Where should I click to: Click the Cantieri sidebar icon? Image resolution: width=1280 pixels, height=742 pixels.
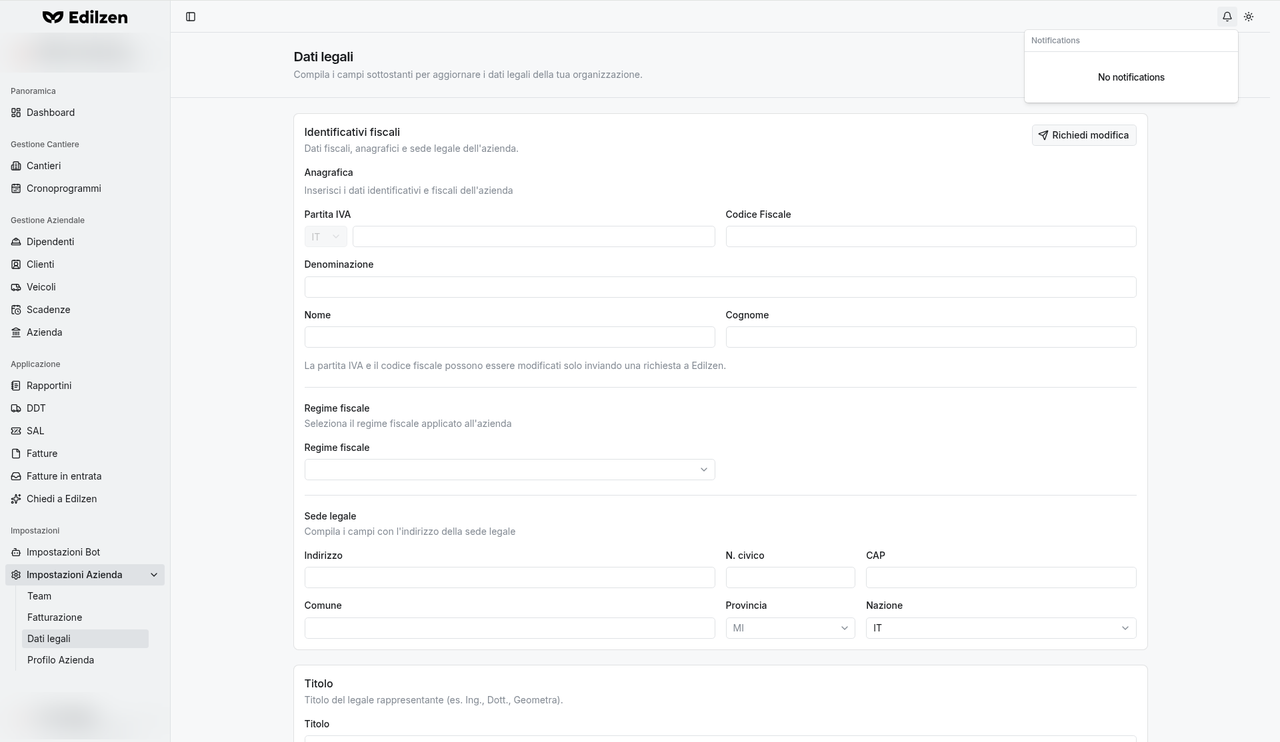(x=16, y=166)
